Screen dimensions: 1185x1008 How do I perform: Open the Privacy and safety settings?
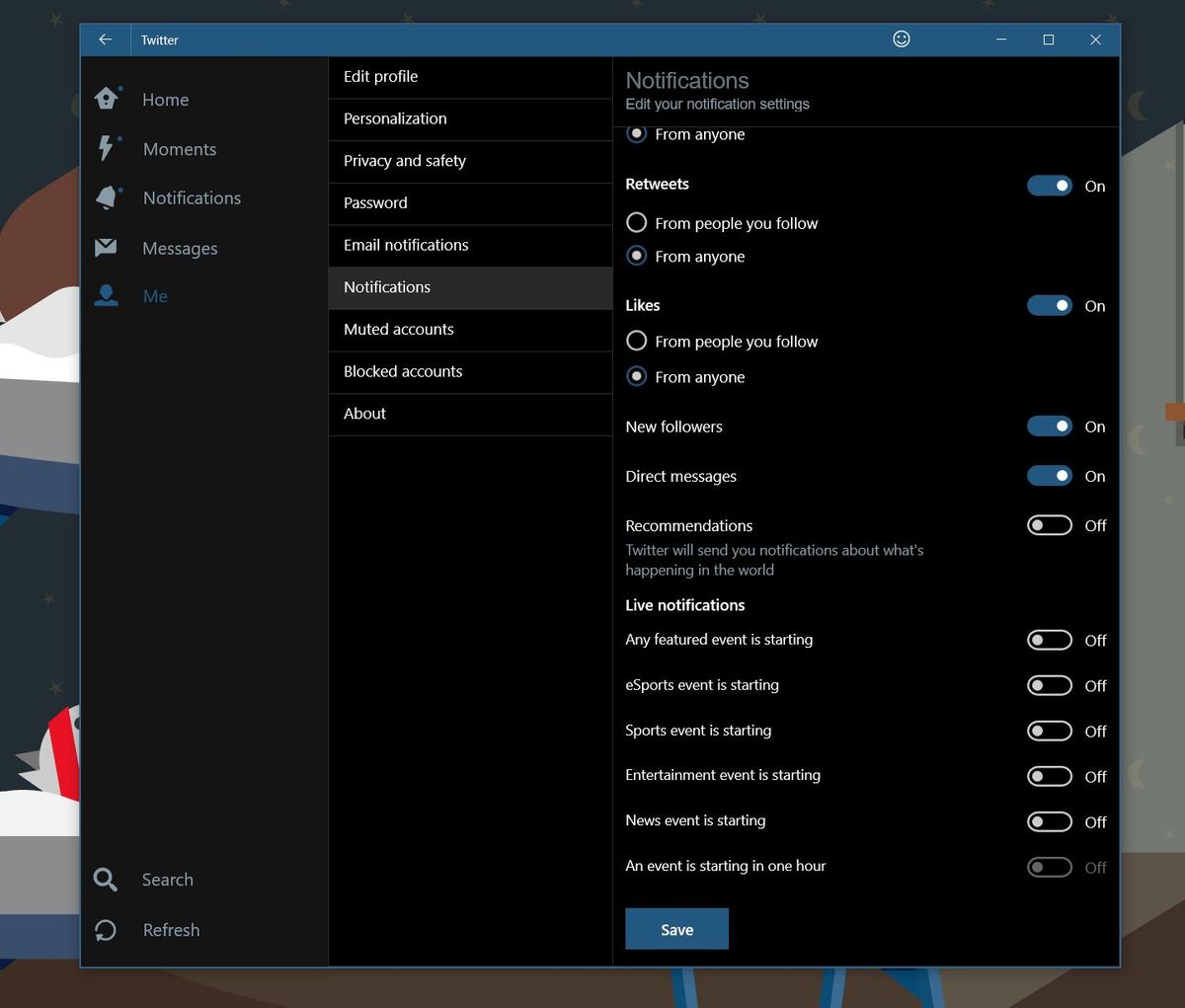[x=470, y=161]
